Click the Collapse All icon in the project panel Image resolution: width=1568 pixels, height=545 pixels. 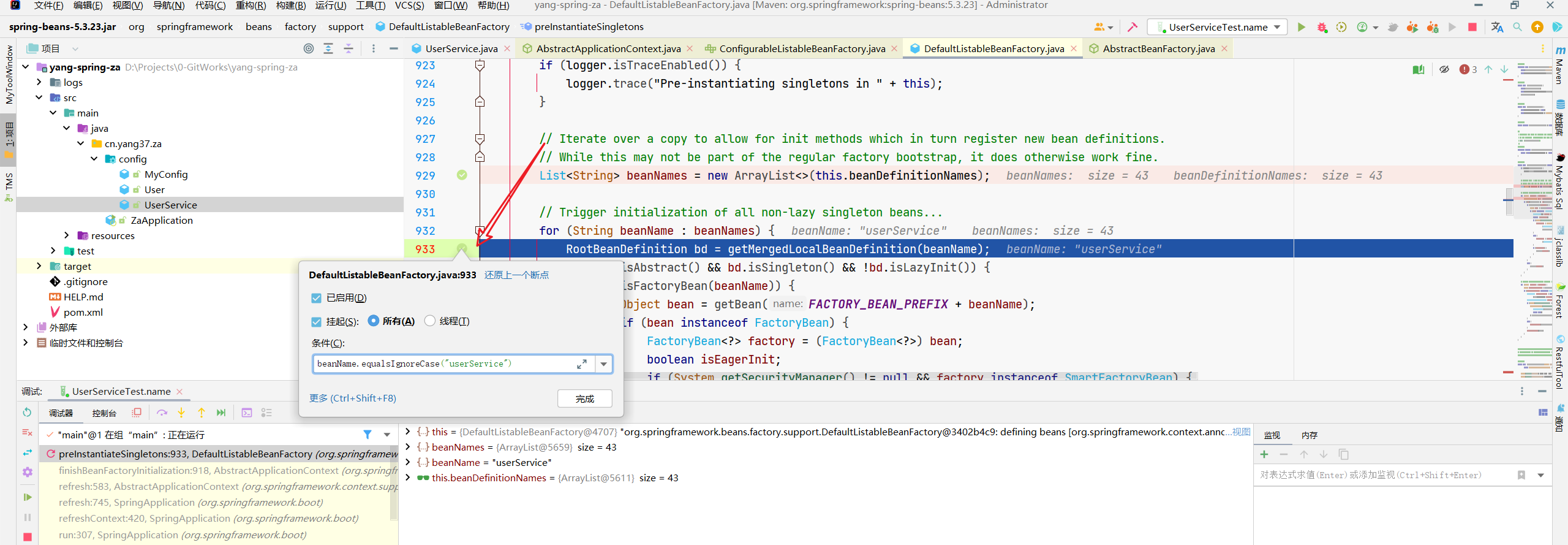349,48
